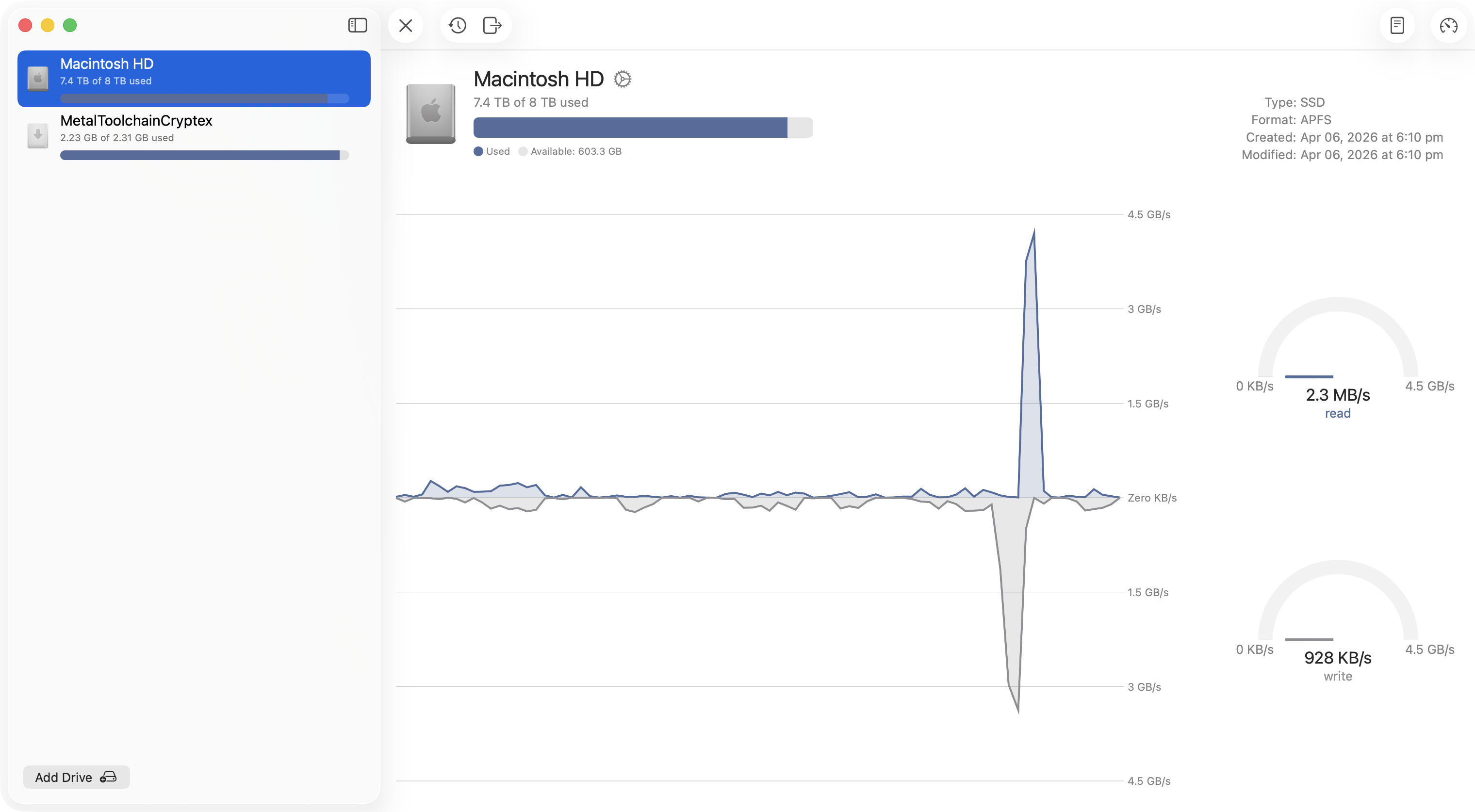
Task: Open the history clock icon
Action: (x=458, y=25)
